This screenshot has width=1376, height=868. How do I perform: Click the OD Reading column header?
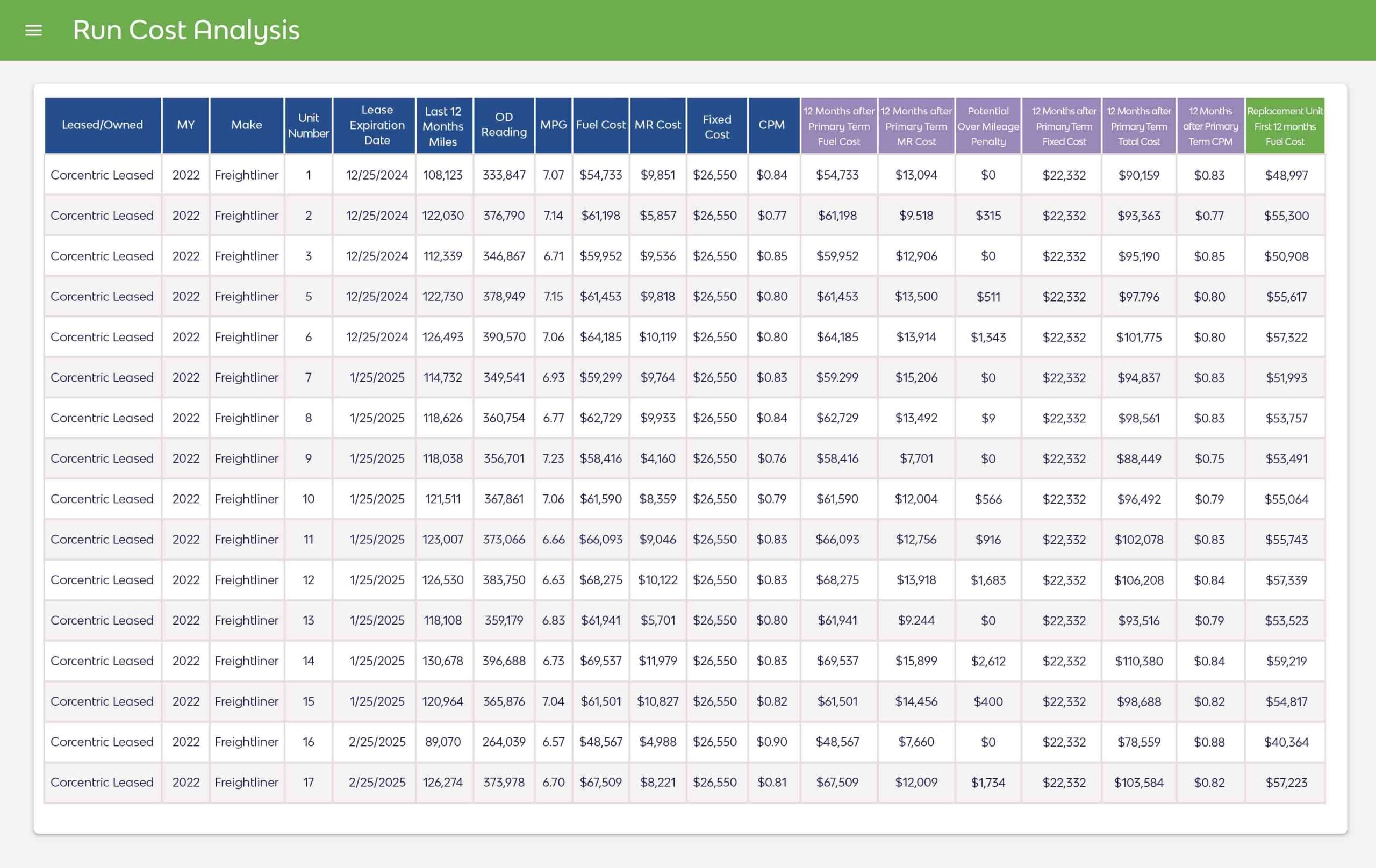(504, 125)
